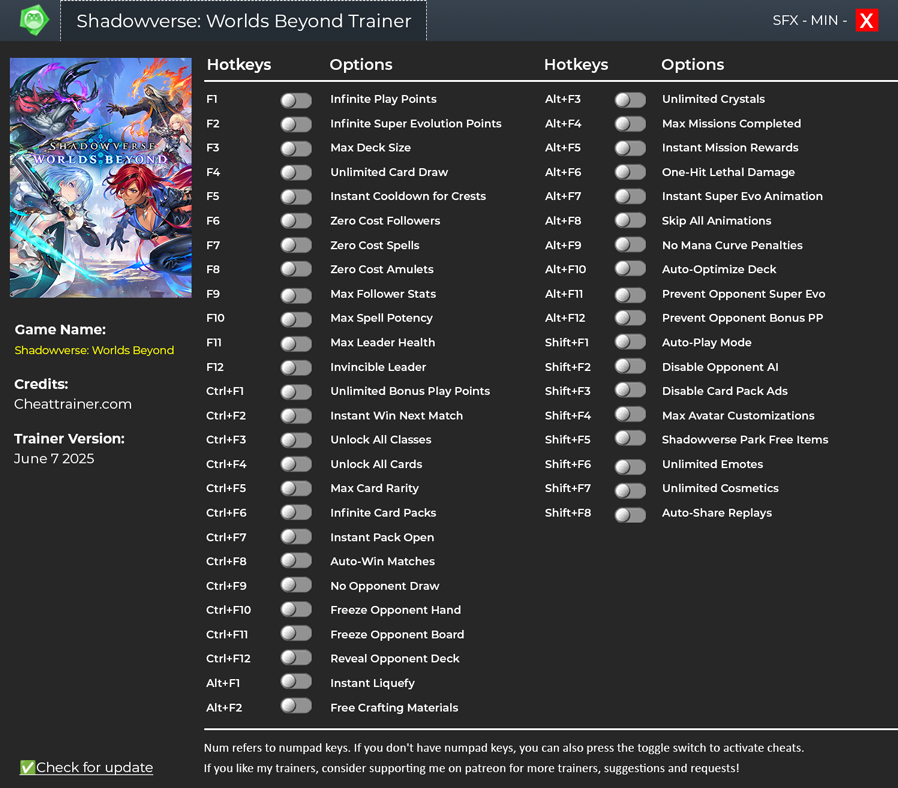
Task: Toggle Skip All Animations switch
Action: pyautogui.click(x=630, y=222)
